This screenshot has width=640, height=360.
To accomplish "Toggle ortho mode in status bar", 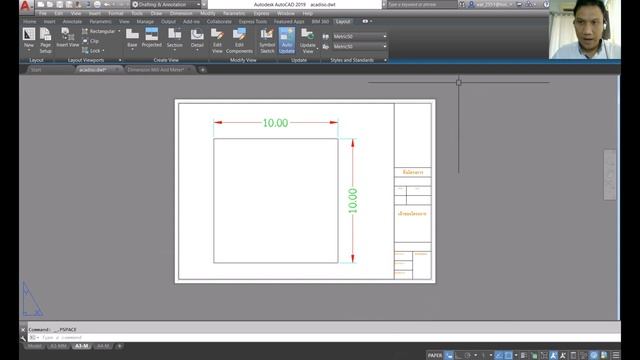I will tap(459, 356).
